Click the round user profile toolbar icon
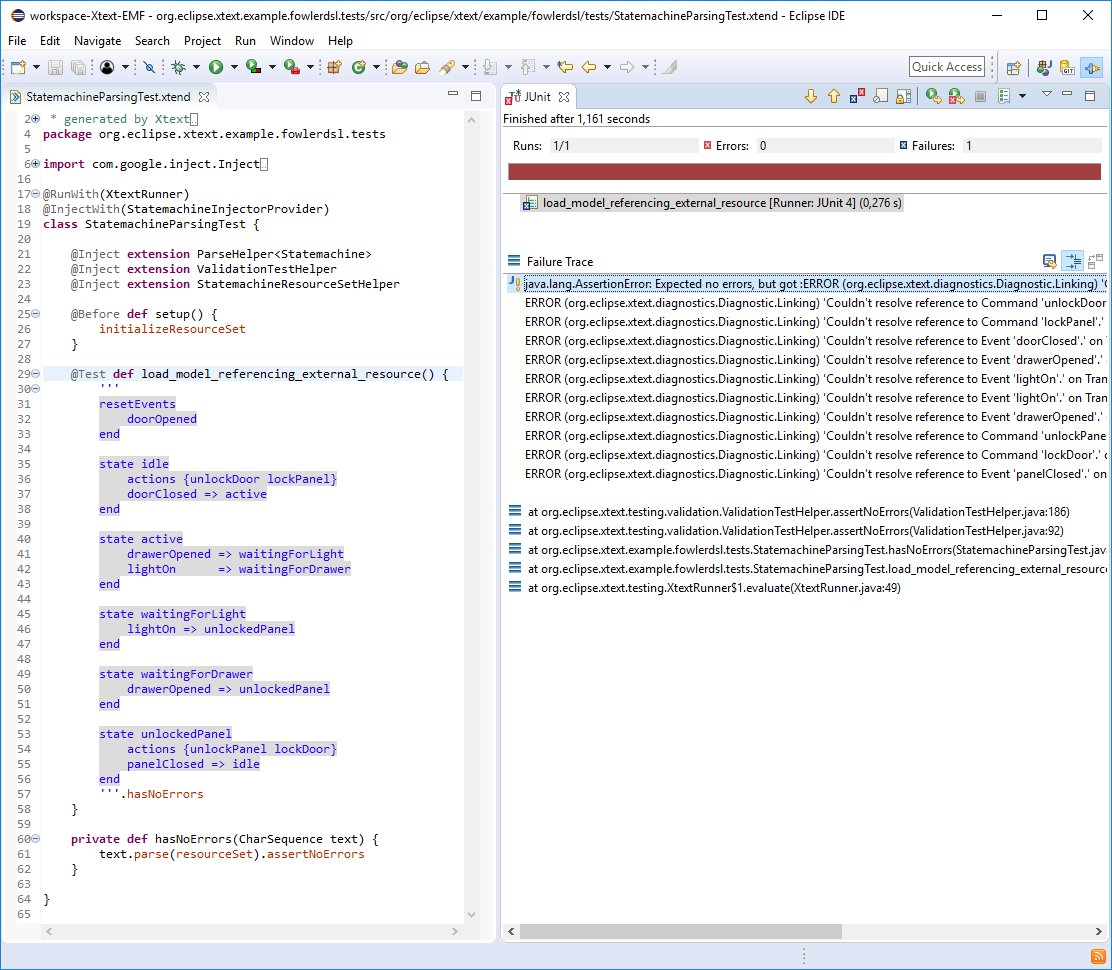The image size is (1112, 970). pyautogui.click(x=107, y=67)
